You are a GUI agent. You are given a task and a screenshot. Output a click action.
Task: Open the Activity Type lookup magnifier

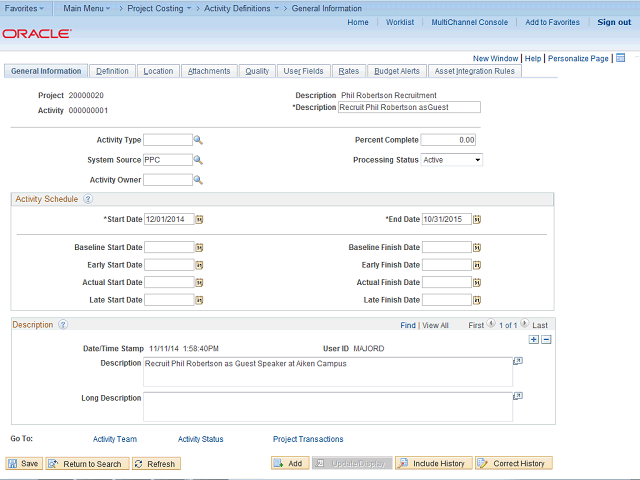(198, 140)
